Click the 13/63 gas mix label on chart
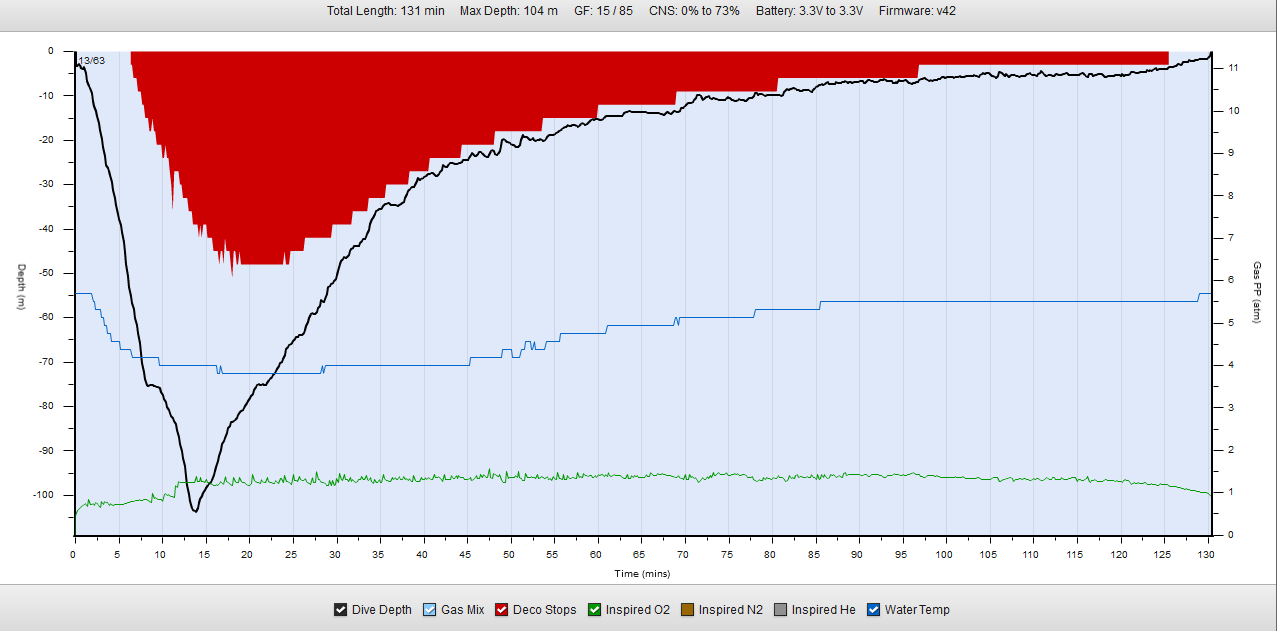This screenshot has width=1277, height=631. click(91, 61)
